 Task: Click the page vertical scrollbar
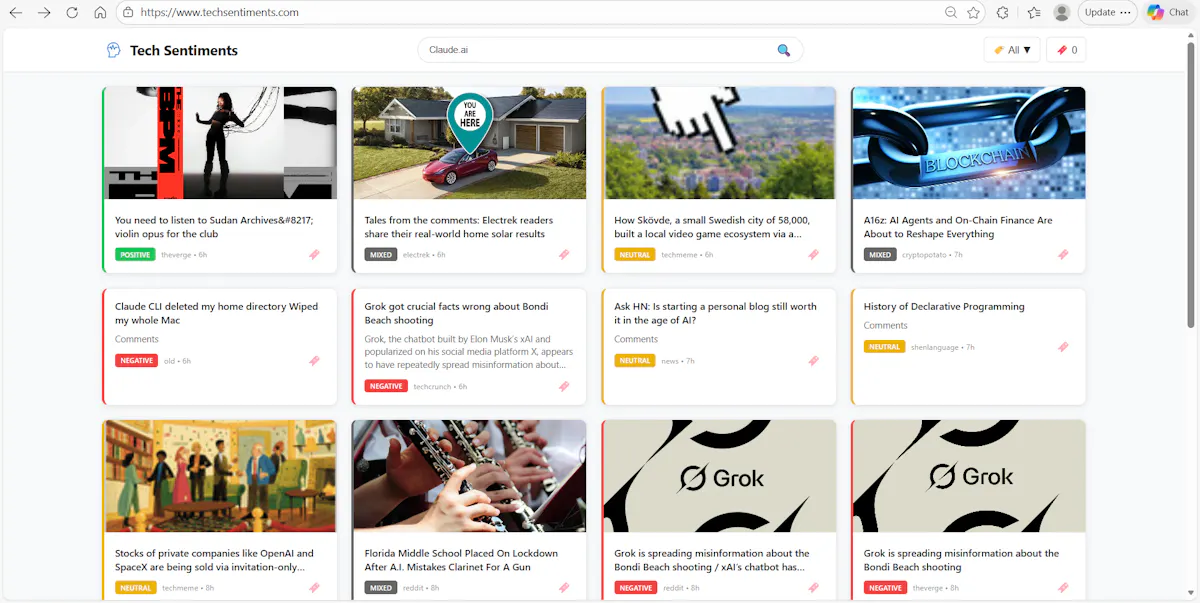click(x=1191, y=185)
